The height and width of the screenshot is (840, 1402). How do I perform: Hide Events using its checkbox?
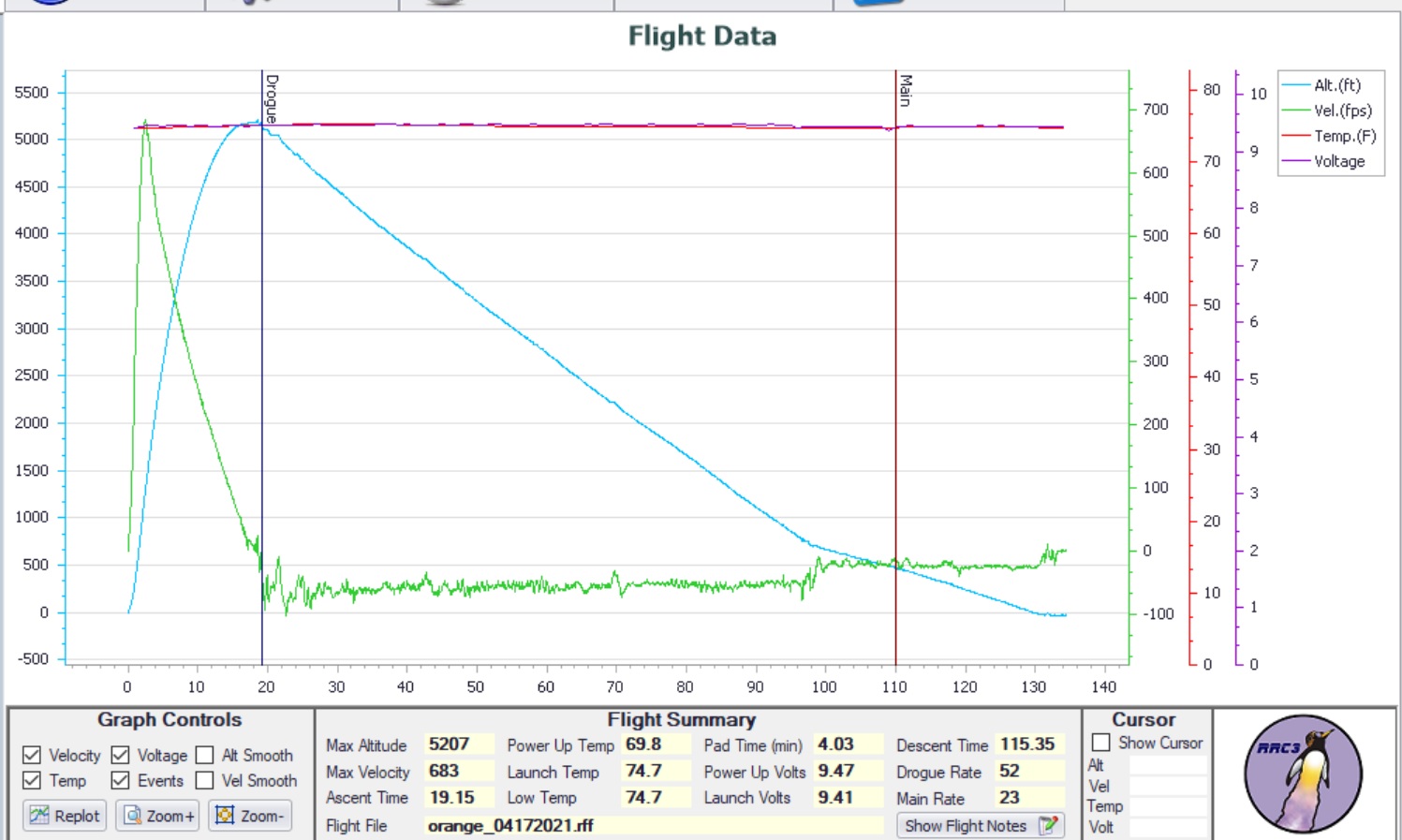click(121, 780)
